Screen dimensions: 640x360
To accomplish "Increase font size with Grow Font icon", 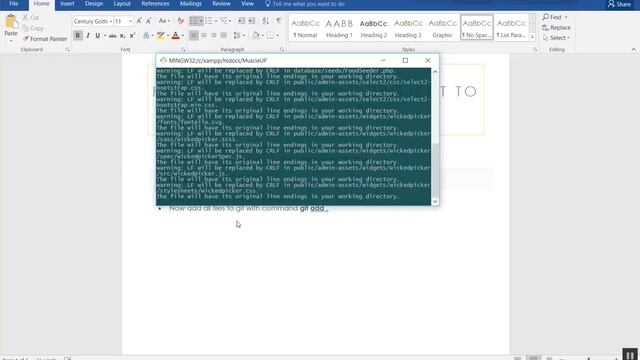I will pos(139,21).
